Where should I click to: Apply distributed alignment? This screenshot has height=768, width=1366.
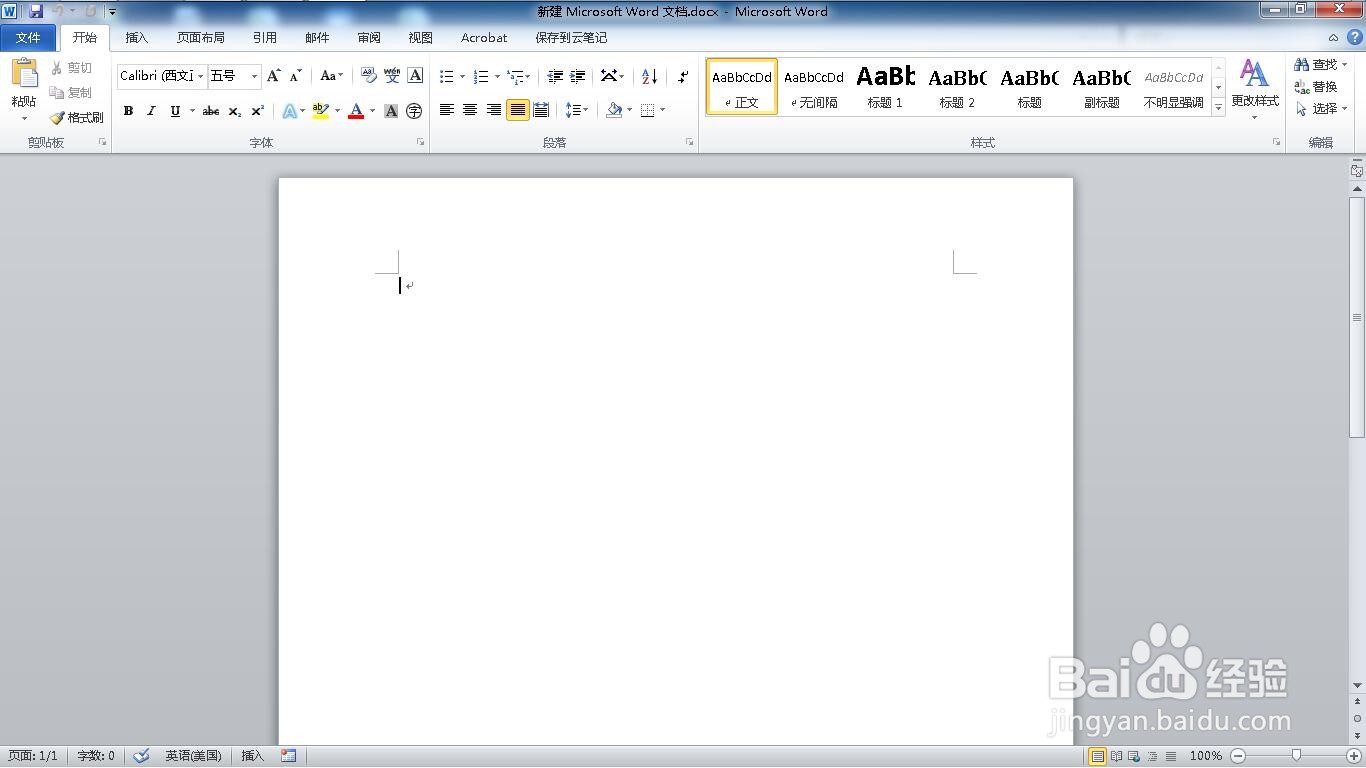coord(541,110)
